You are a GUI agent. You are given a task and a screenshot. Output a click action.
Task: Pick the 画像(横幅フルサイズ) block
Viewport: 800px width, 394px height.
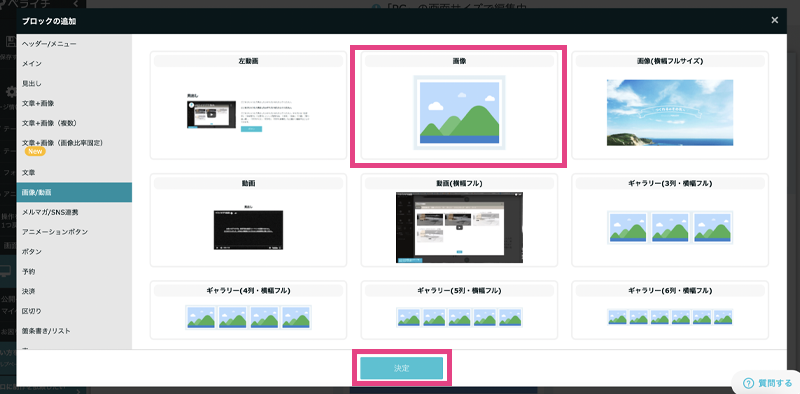pyautogui.click(x=670, y=105)
